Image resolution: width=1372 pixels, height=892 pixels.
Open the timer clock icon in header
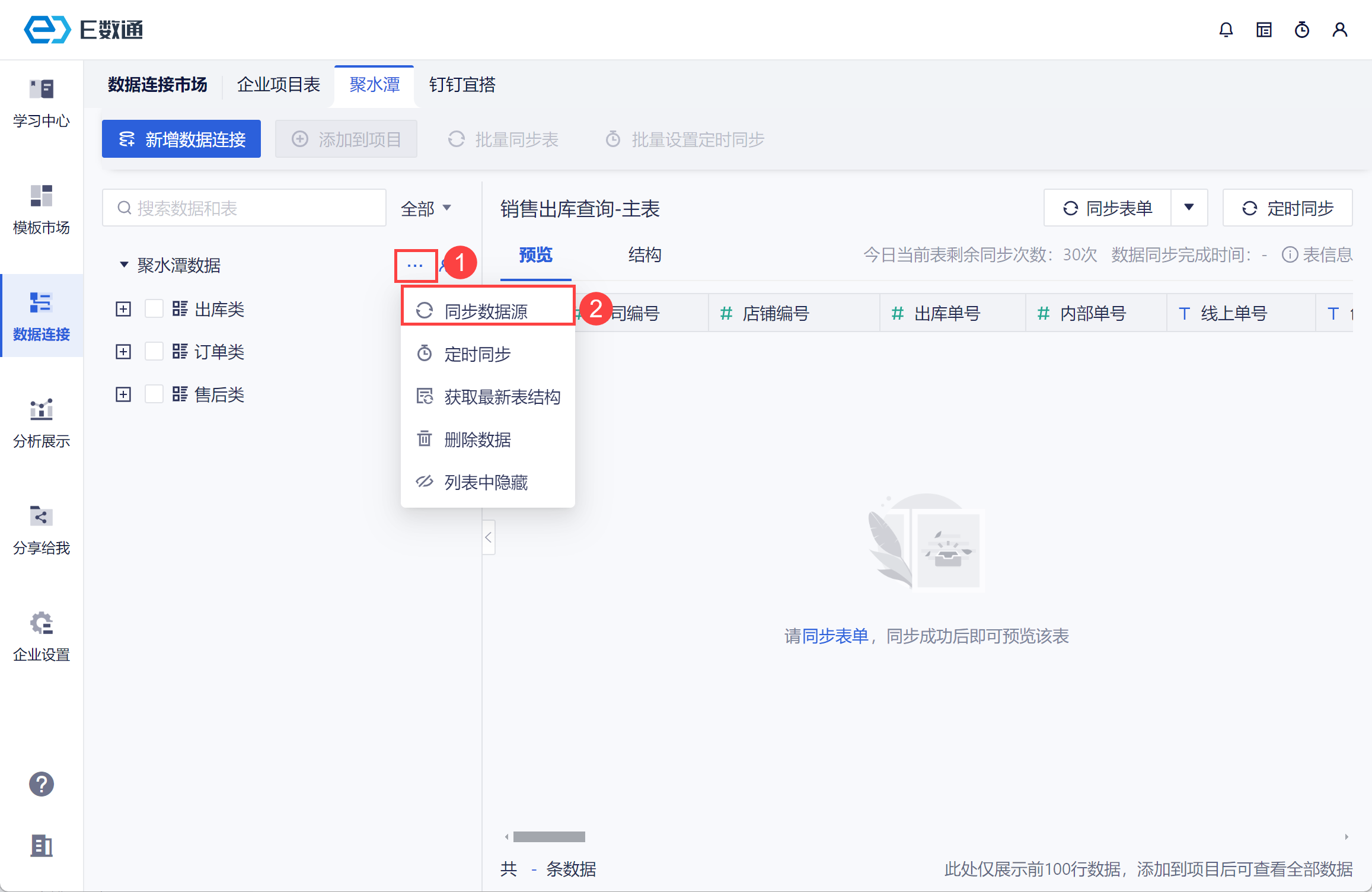coord(1301,30)
